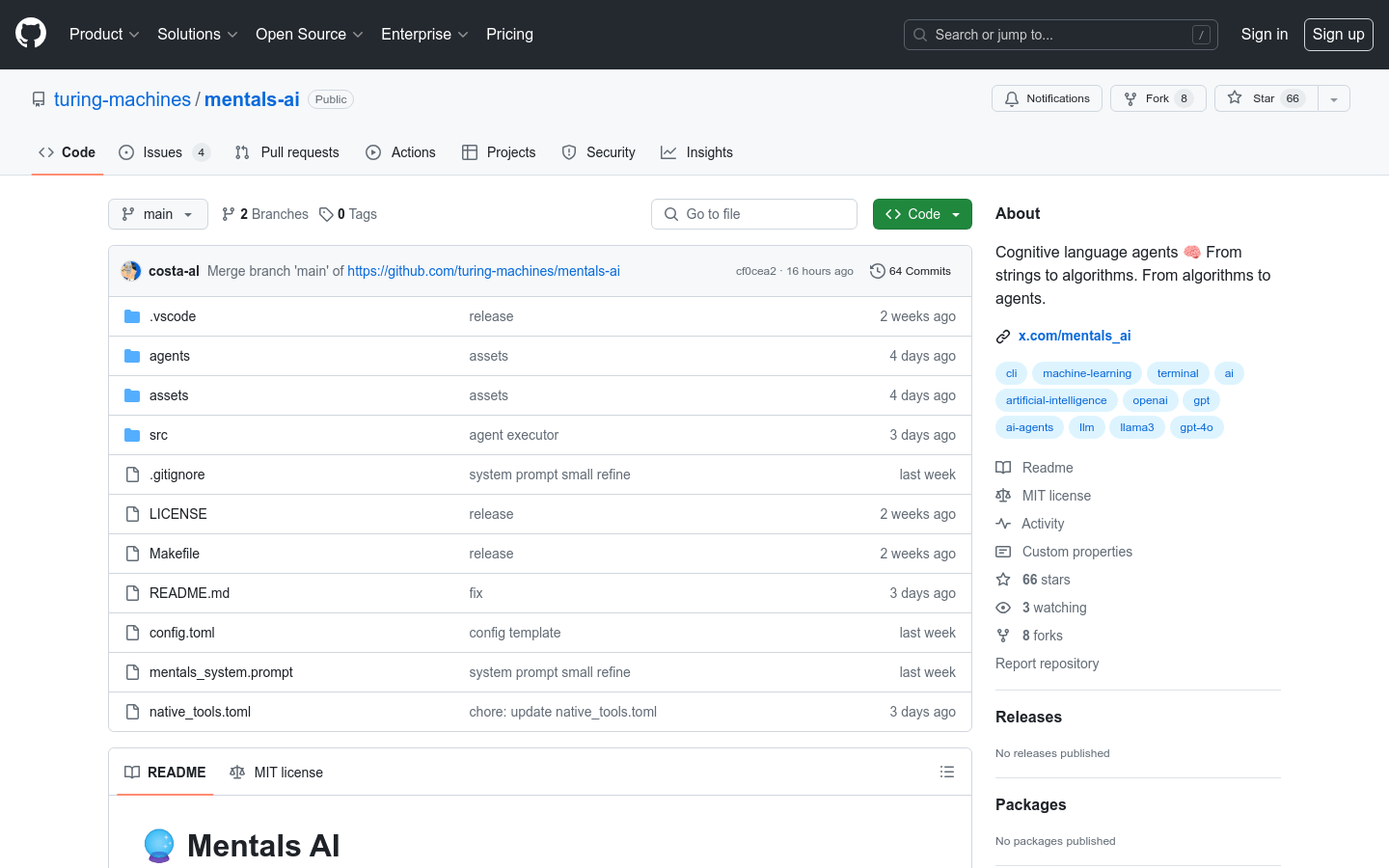Open the green Code dropdown button
1389x868 pixels.
pyautogui.click(x=922, y=214)
